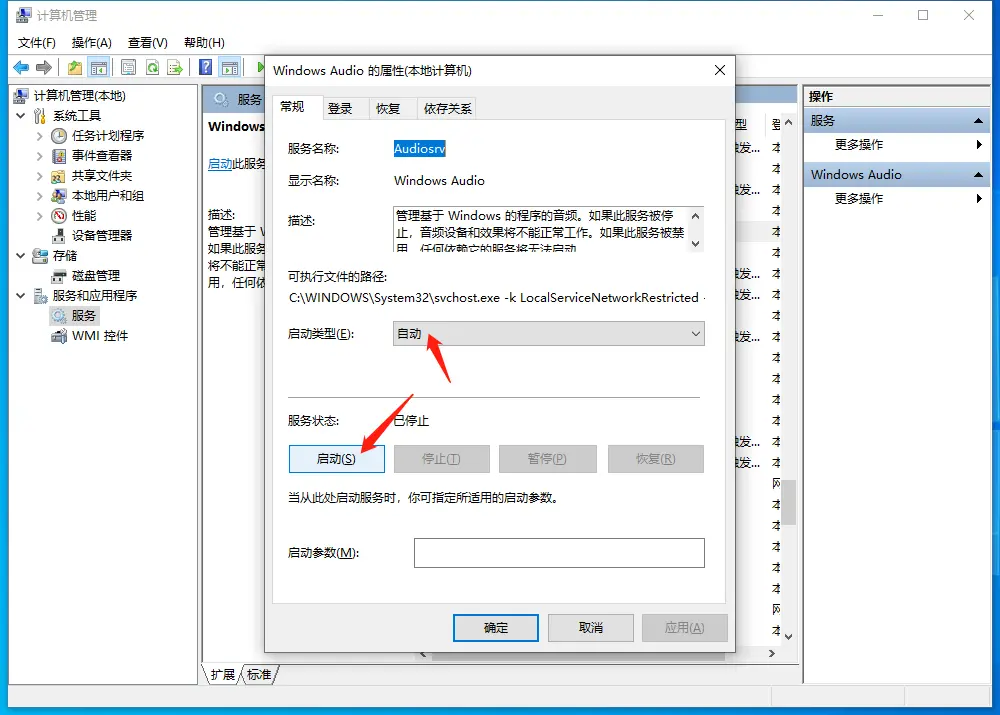Click the services list scroll-up arrow
The width and height of the screenshot is (1000, 715).
(x=789, y=122)
